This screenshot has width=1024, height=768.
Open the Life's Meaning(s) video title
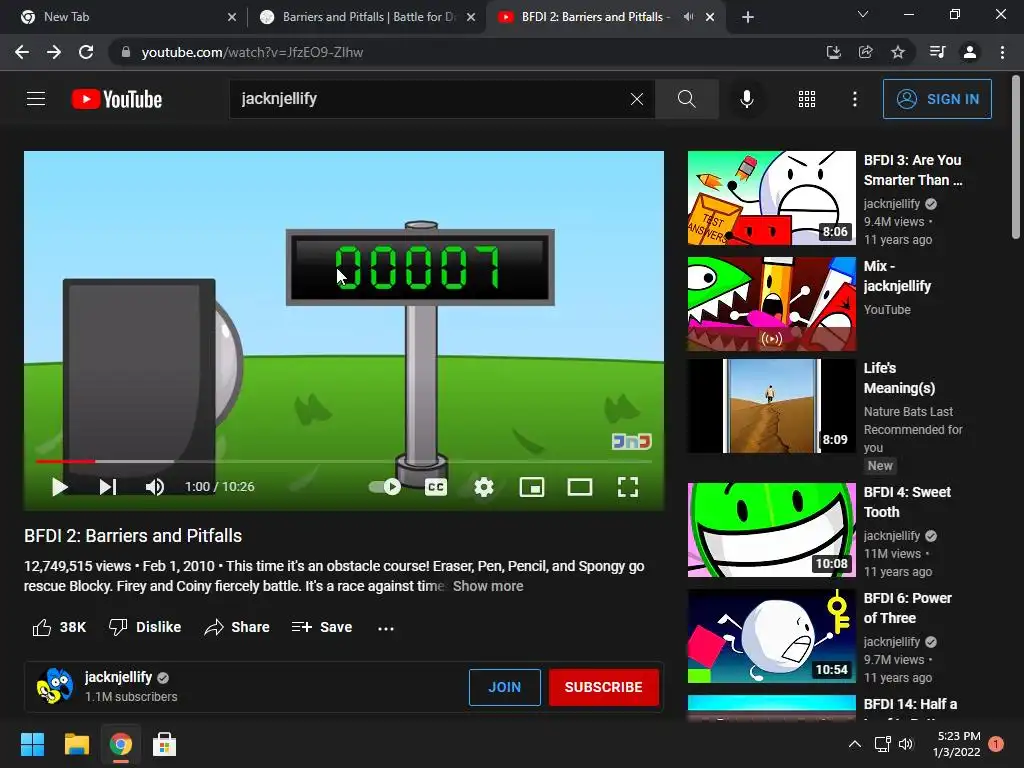899,378
